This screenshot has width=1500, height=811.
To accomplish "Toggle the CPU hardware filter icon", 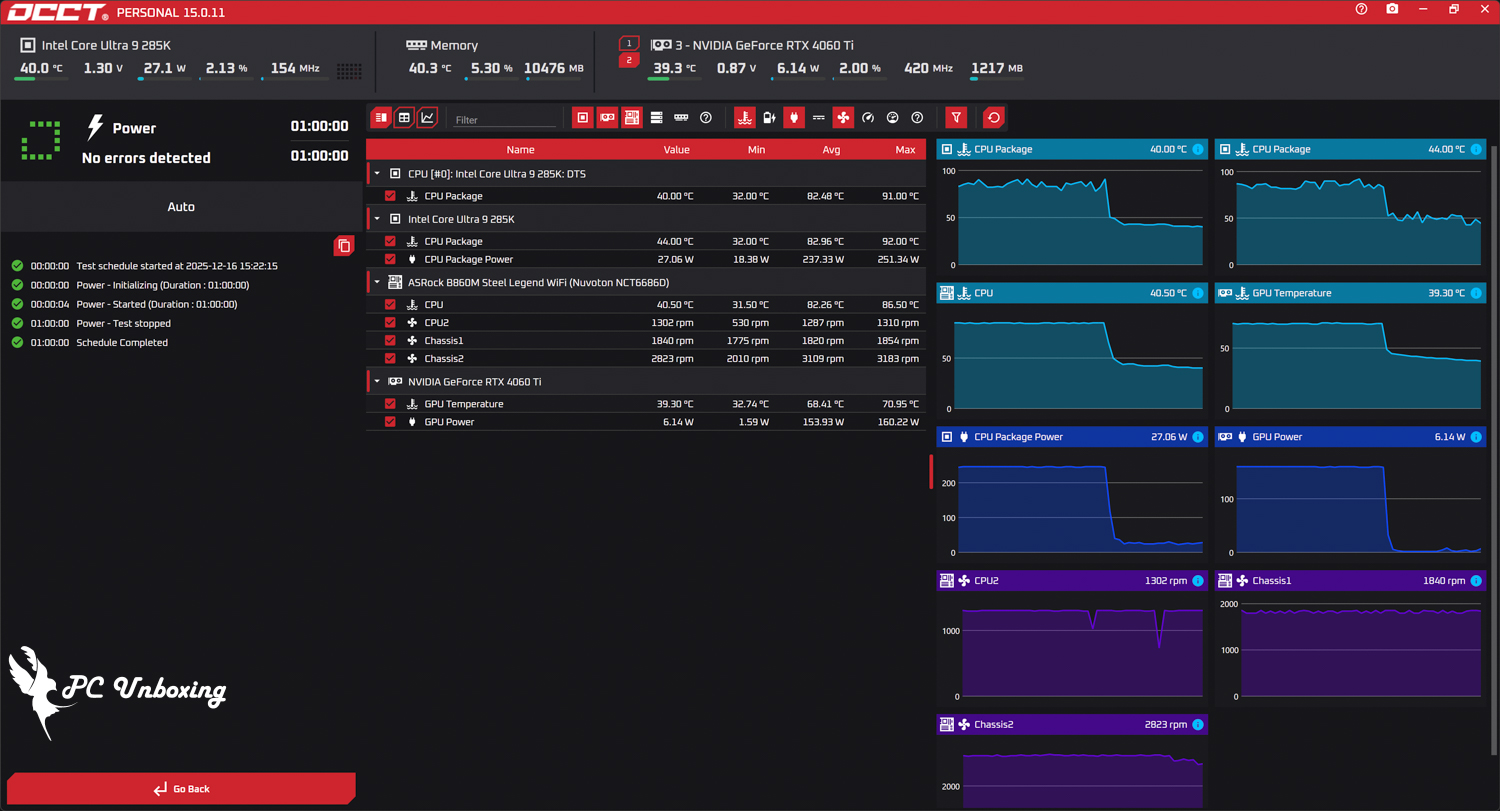I will (x=583, y=118).
